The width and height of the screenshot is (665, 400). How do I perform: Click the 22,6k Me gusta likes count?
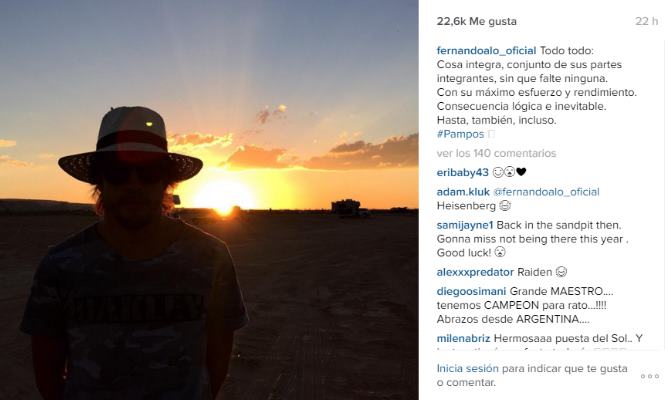point(477,21)
